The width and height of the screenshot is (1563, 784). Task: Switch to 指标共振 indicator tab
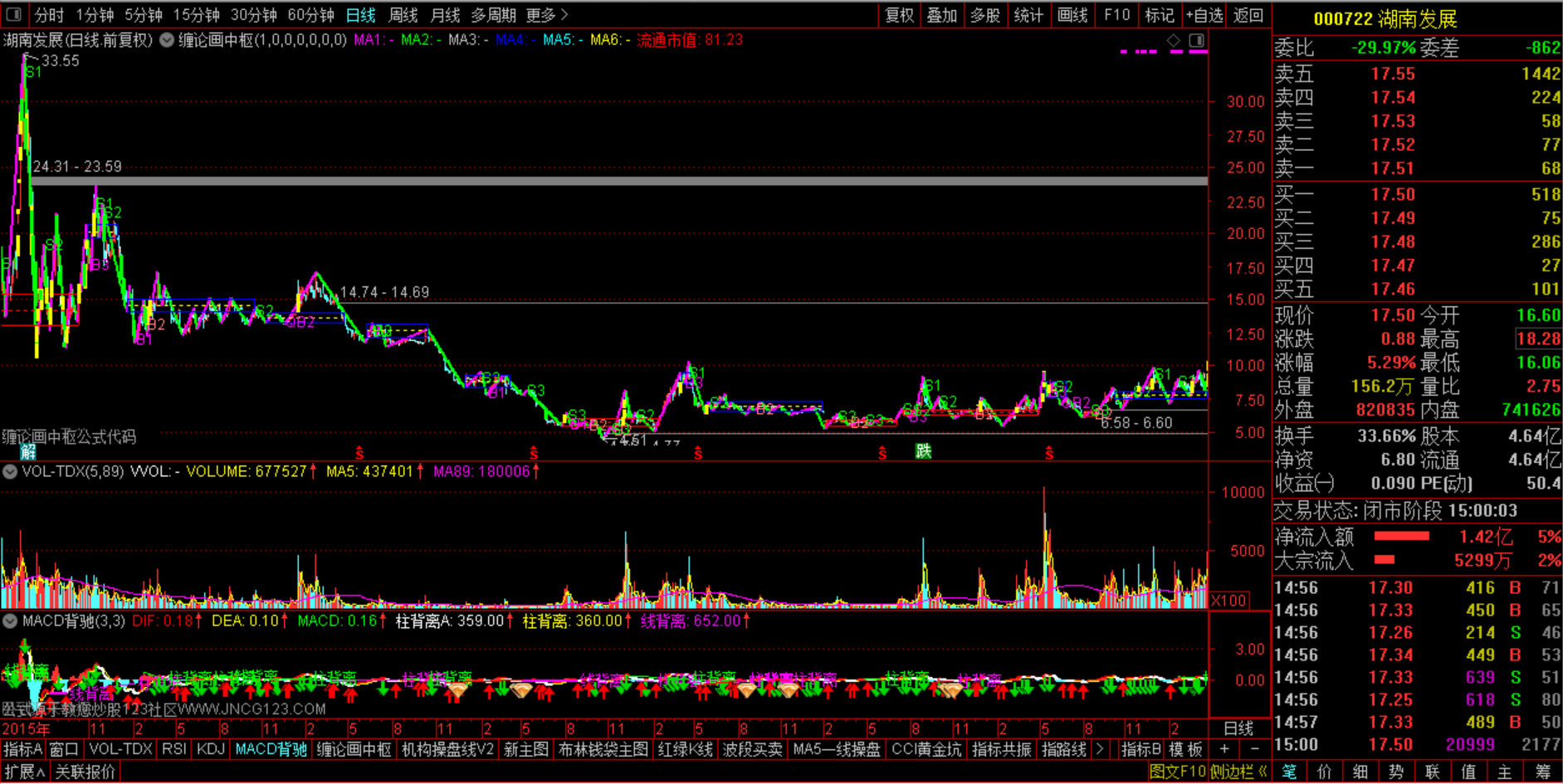pos(1002,749)
